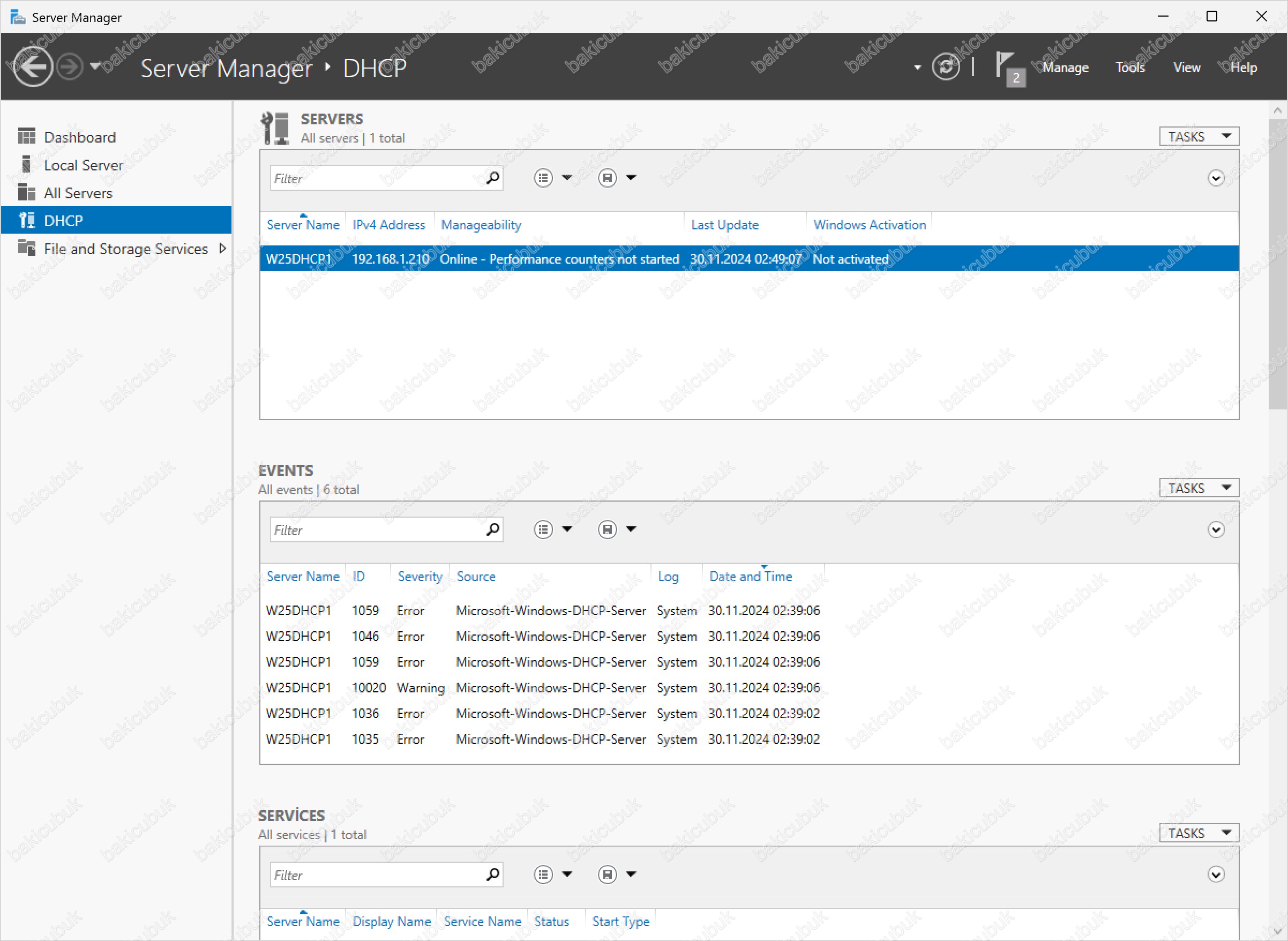This screenshot has width=1288, height=941.
Task: Click the Refresh icon in header
Action: pos(946,67)
